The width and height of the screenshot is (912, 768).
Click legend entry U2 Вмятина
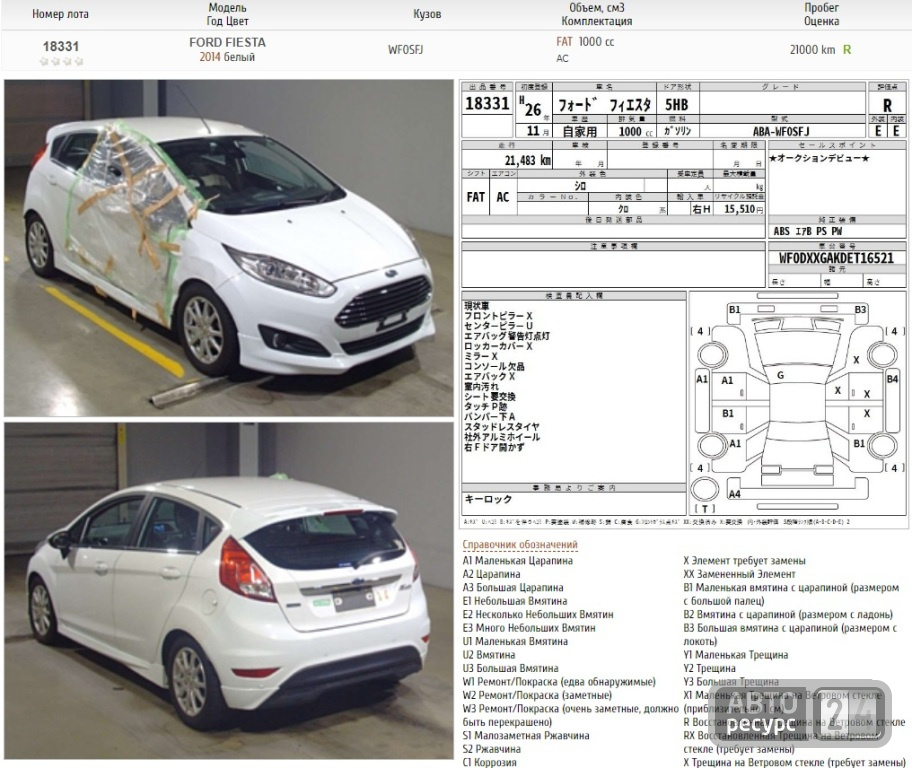[489, 655]
